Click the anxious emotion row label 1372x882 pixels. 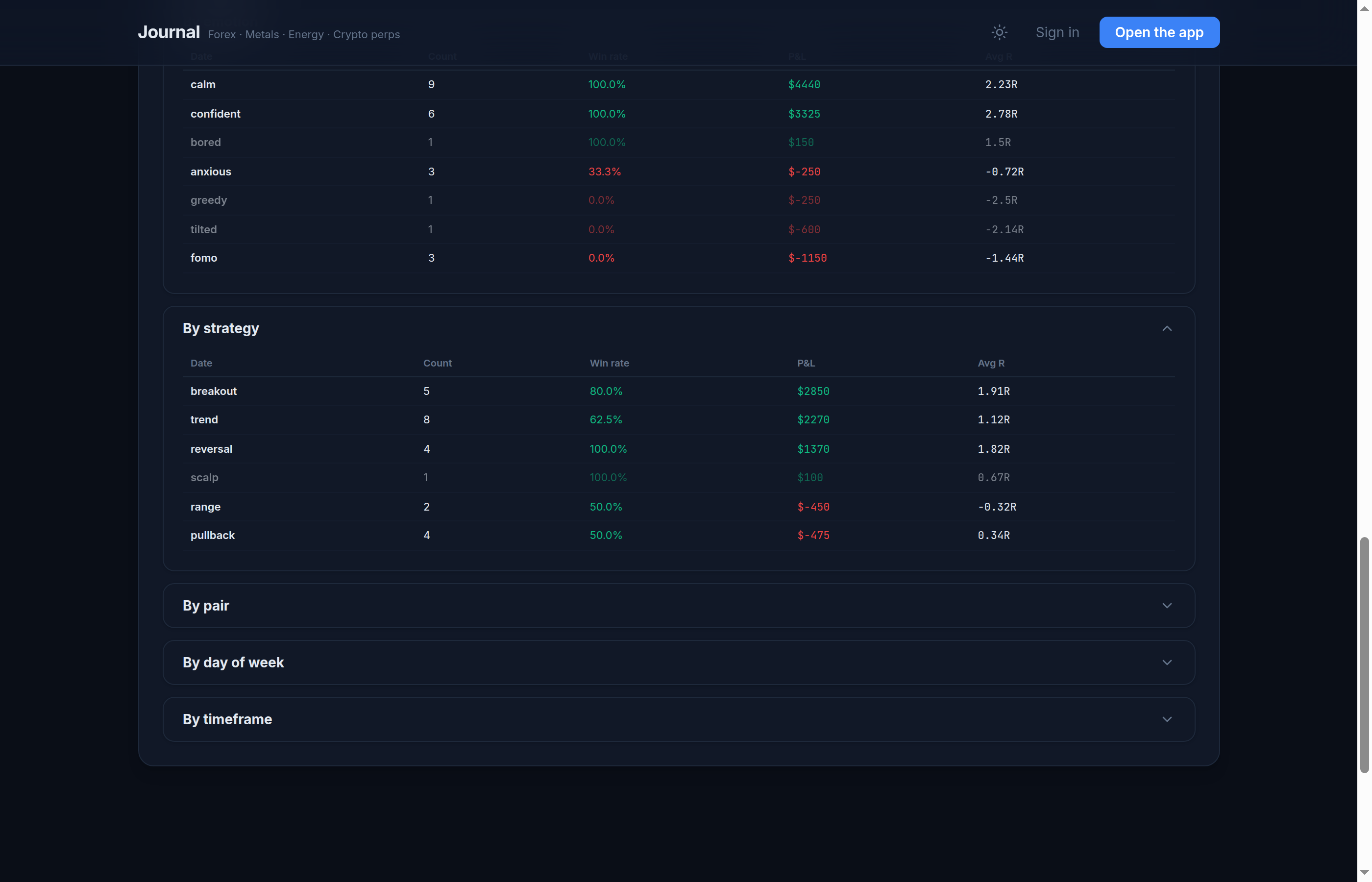[x=211, y=172]
